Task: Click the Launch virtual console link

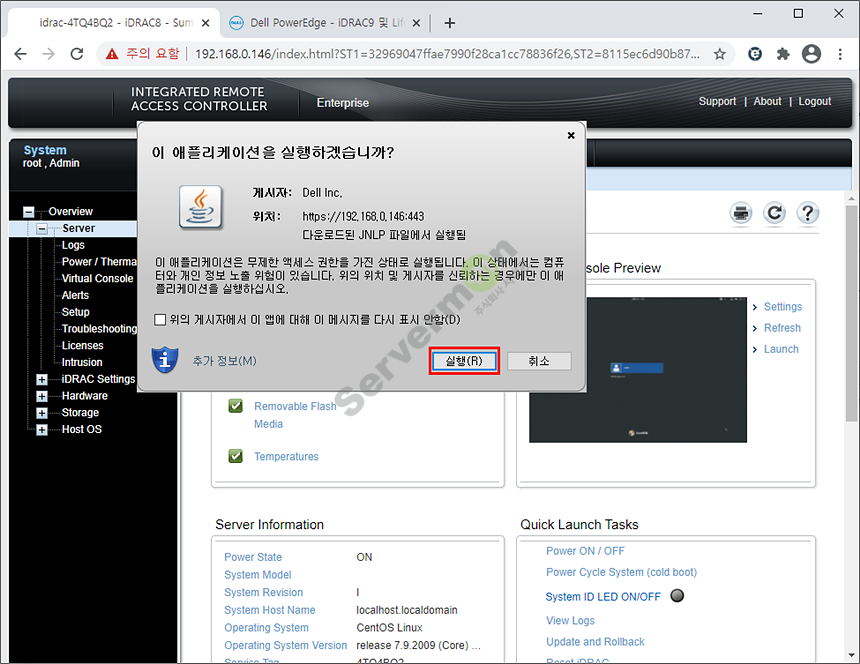Action: coord(781,349)
